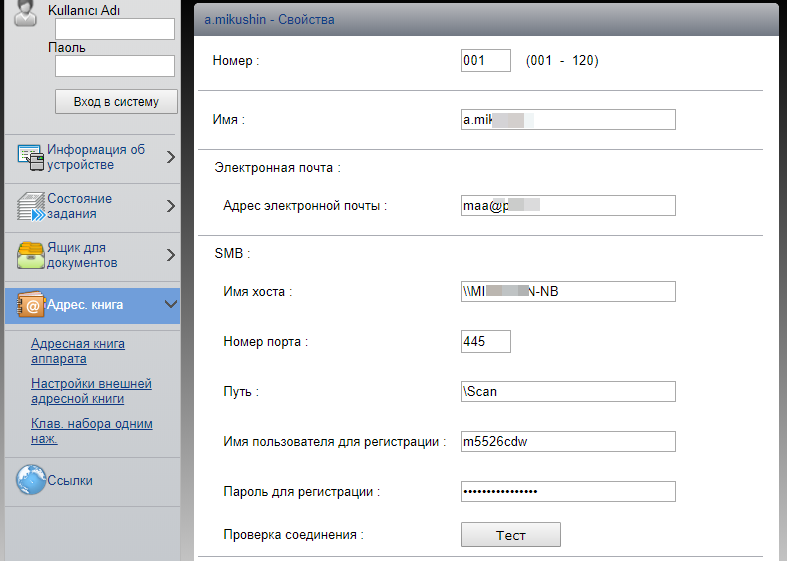Expand the Информация об устройстве chevron

171,158
